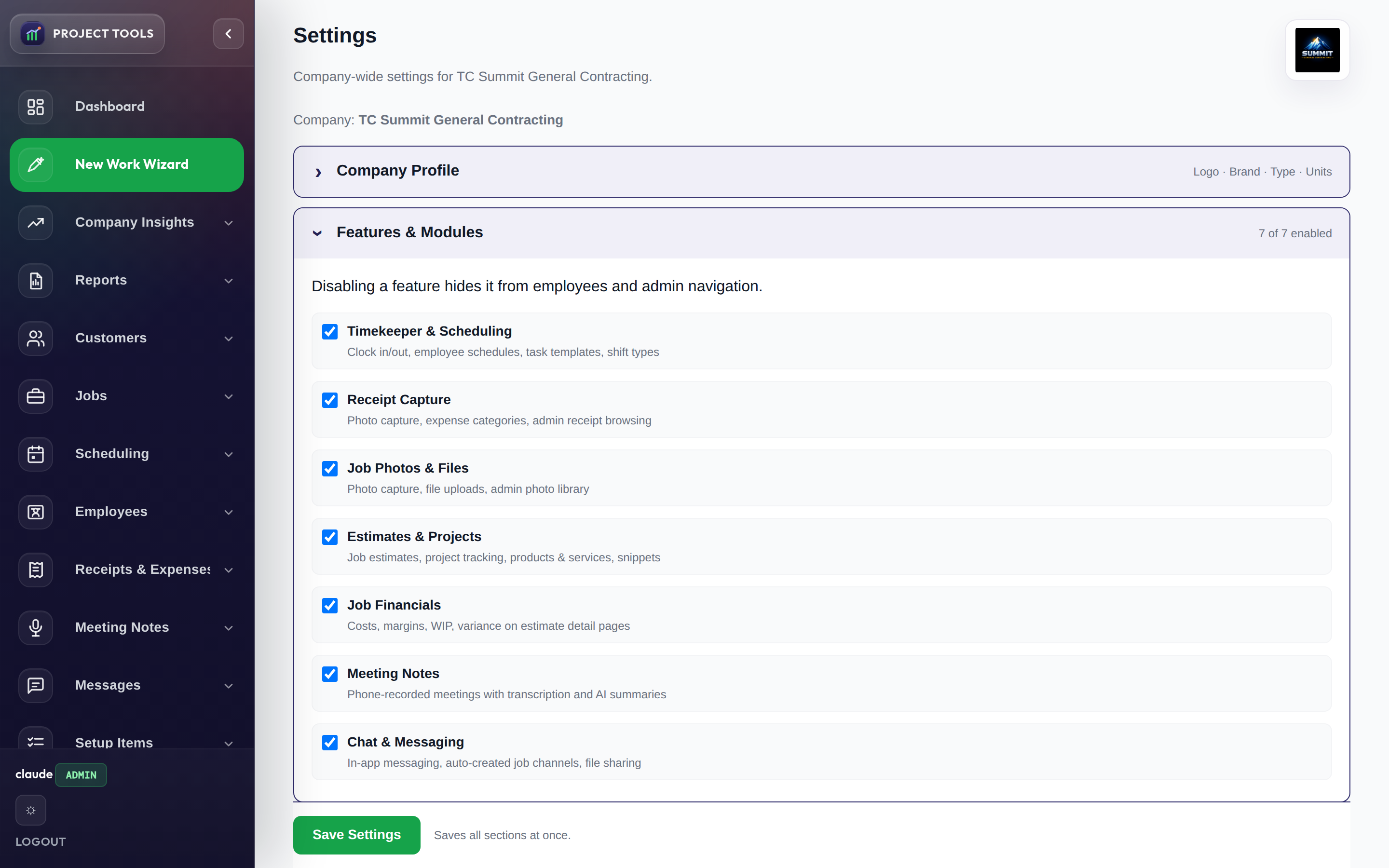The image size is (1389, 868).
Task: Click the Jobs briefcase icon
Action: pos(36,396)
